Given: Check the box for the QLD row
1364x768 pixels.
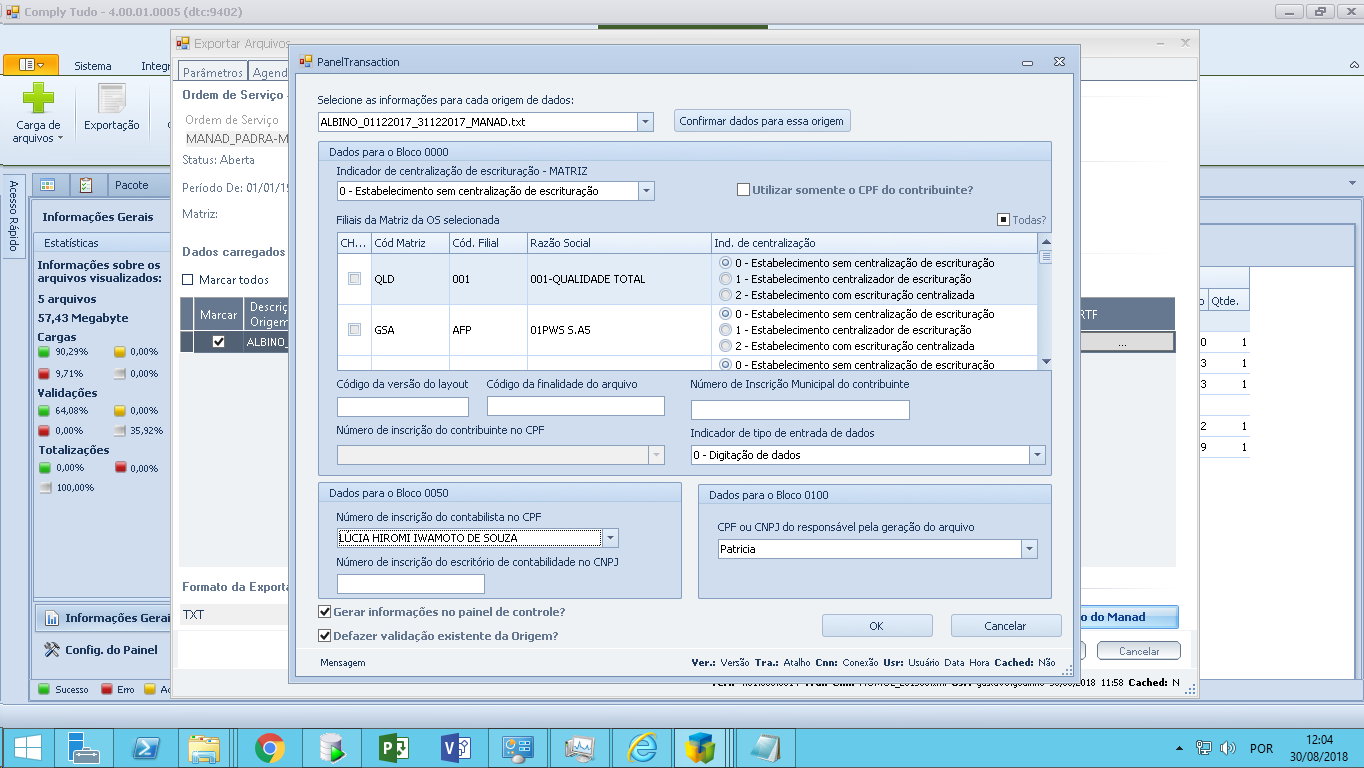Looking at the screenshot, I should (x=354, y=279).
